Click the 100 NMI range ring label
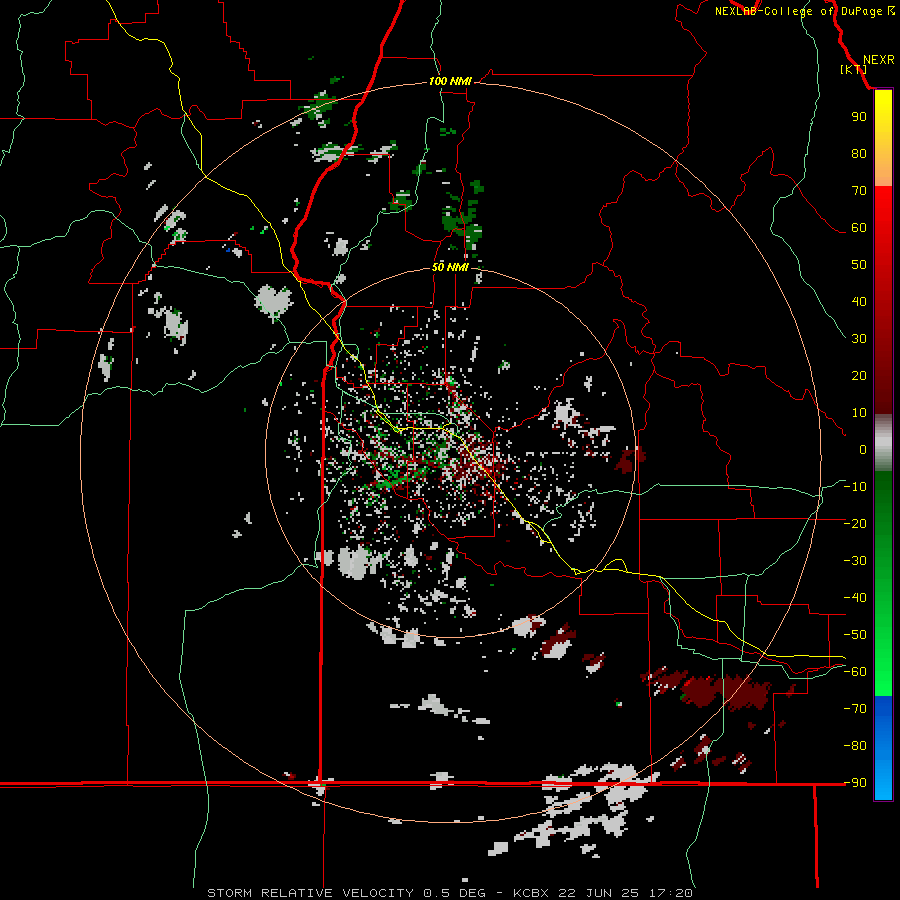The image size is (900, 900). tap(450, 81)
